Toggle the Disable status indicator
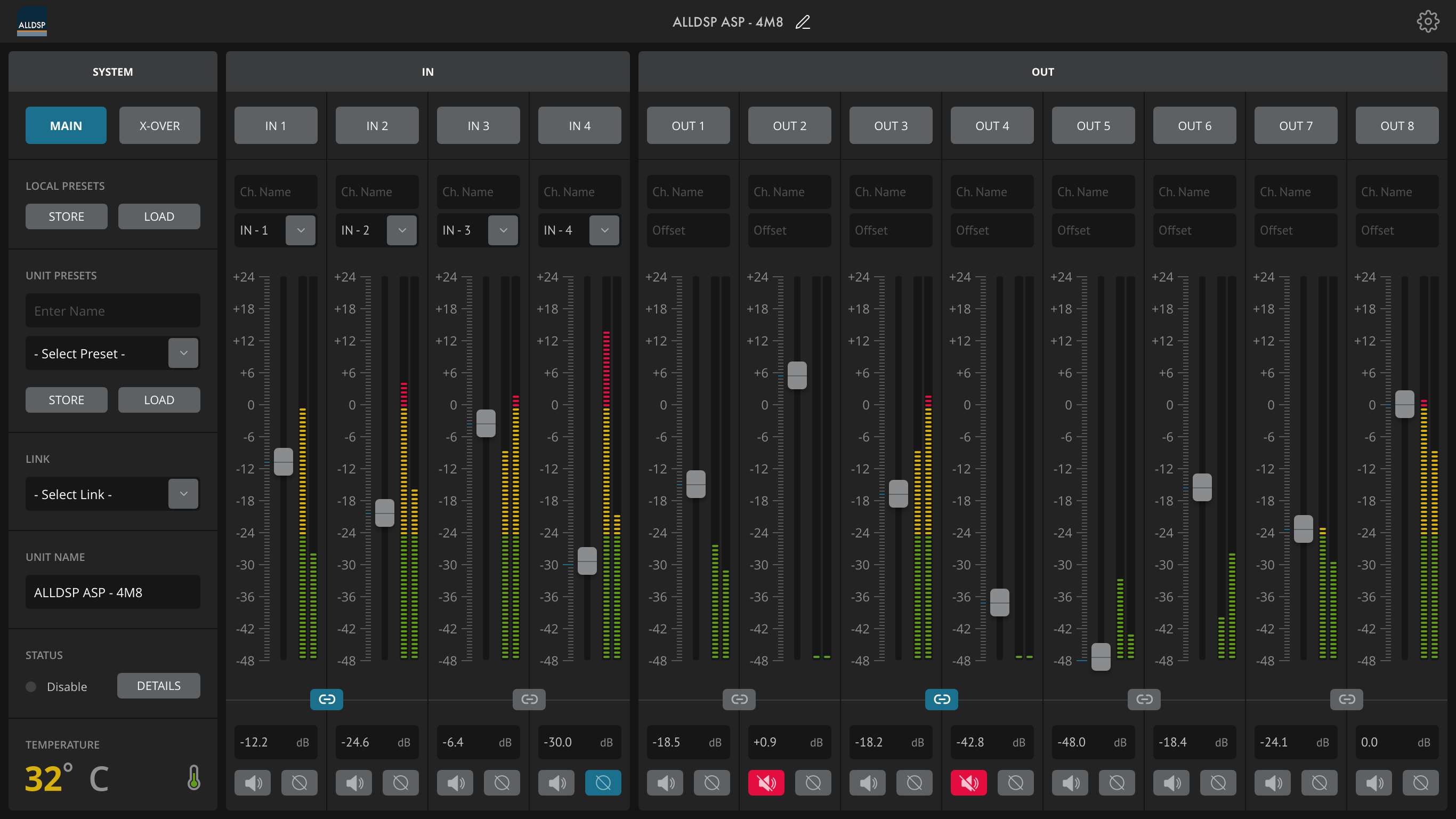 (31, 687)
